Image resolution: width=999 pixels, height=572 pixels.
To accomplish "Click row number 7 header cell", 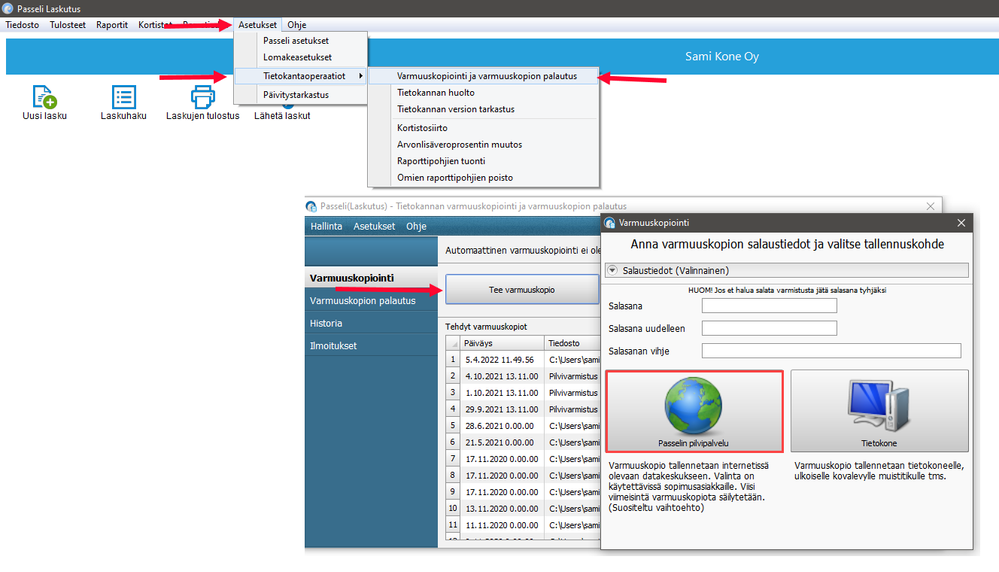I will coord(453,459).
